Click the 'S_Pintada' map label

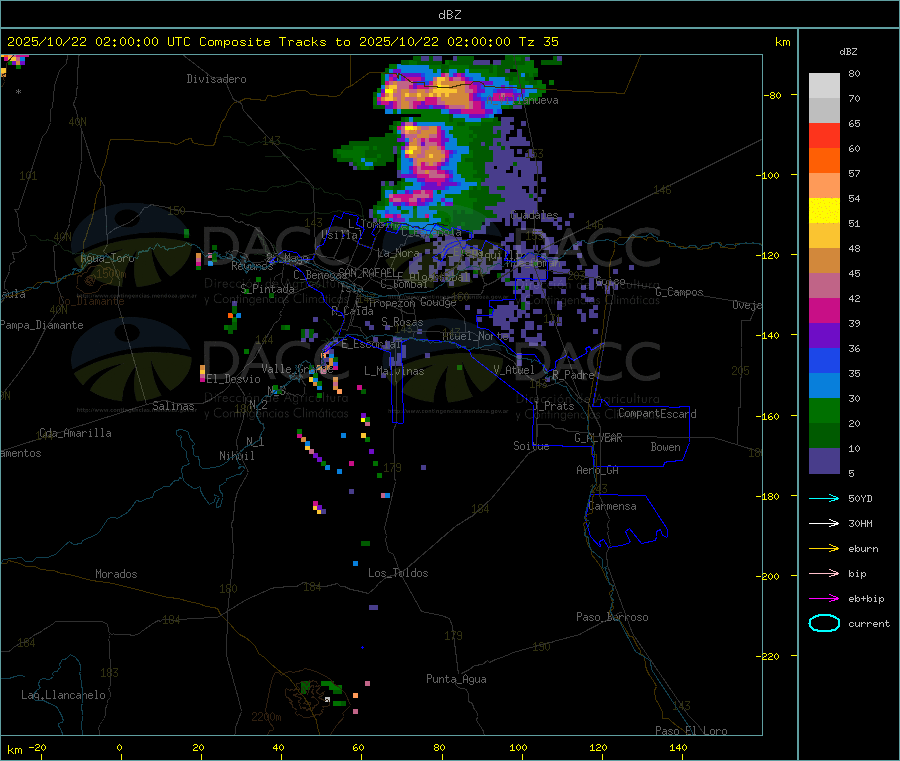[267, 289]
